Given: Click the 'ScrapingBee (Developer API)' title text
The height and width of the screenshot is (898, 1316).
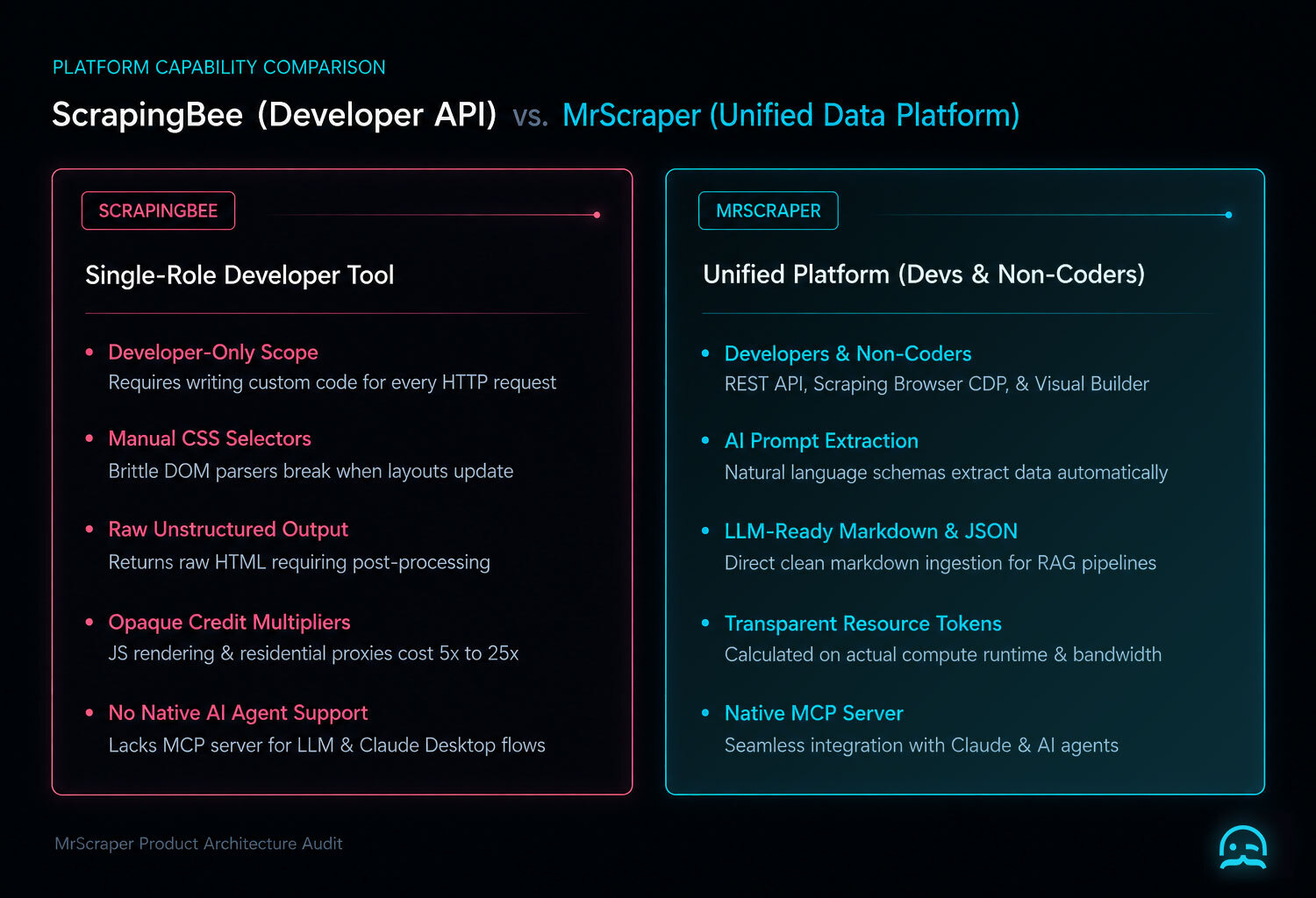Looking at the screenshot, I should [275, 115].
